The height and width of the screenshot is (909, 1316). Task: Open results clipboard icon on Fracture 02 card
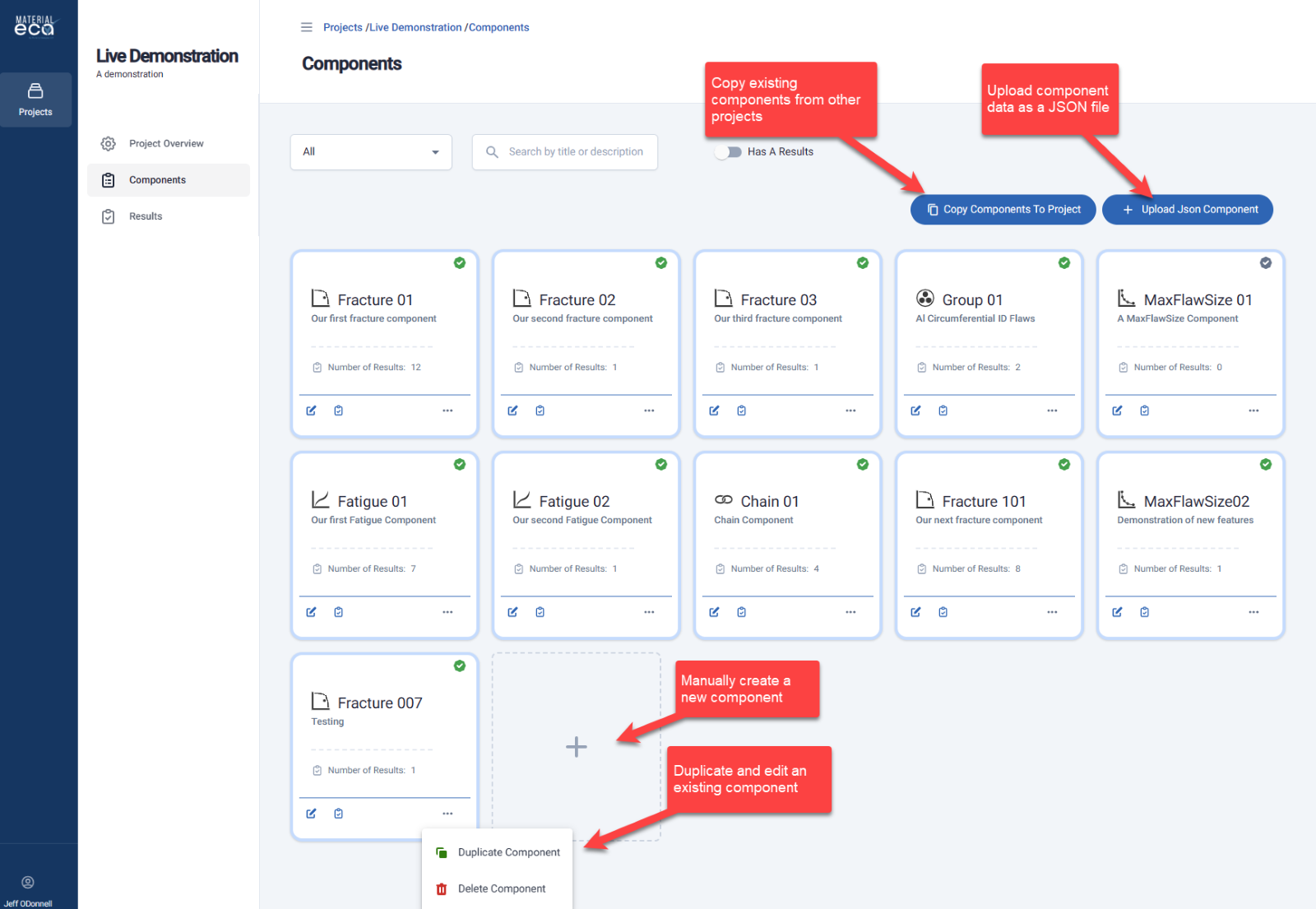tap(540, 410)
